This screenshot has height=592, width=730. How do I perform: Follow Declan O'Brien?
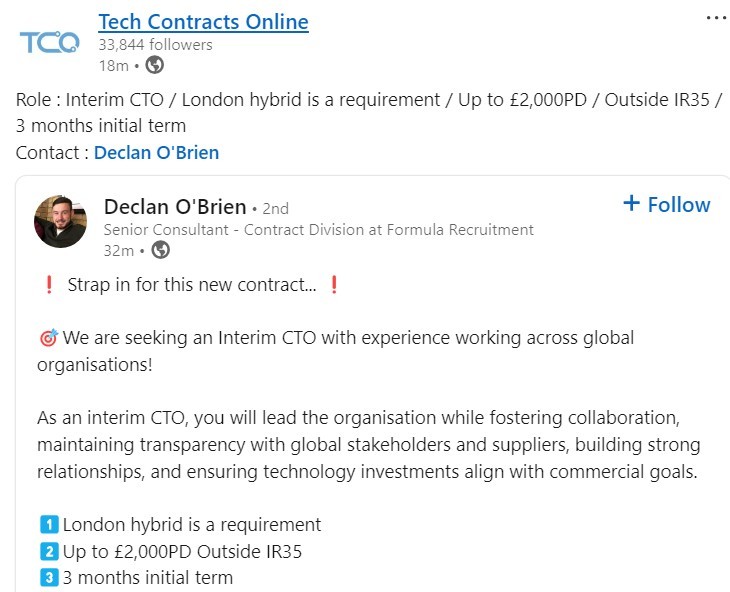tap(666, 204)
